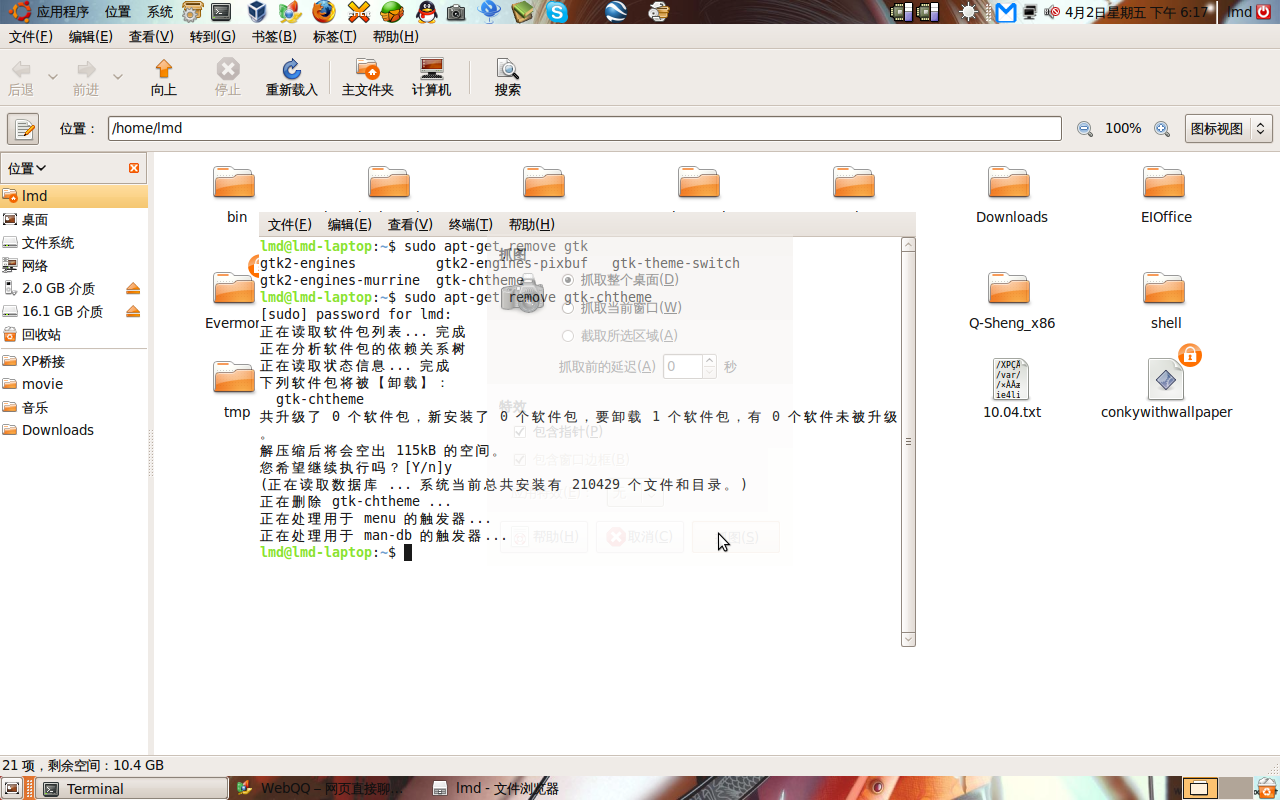This screenshot has height=800, width=1280.
Task: Close the sidebar with its orange X
Action: click(134, 168)
